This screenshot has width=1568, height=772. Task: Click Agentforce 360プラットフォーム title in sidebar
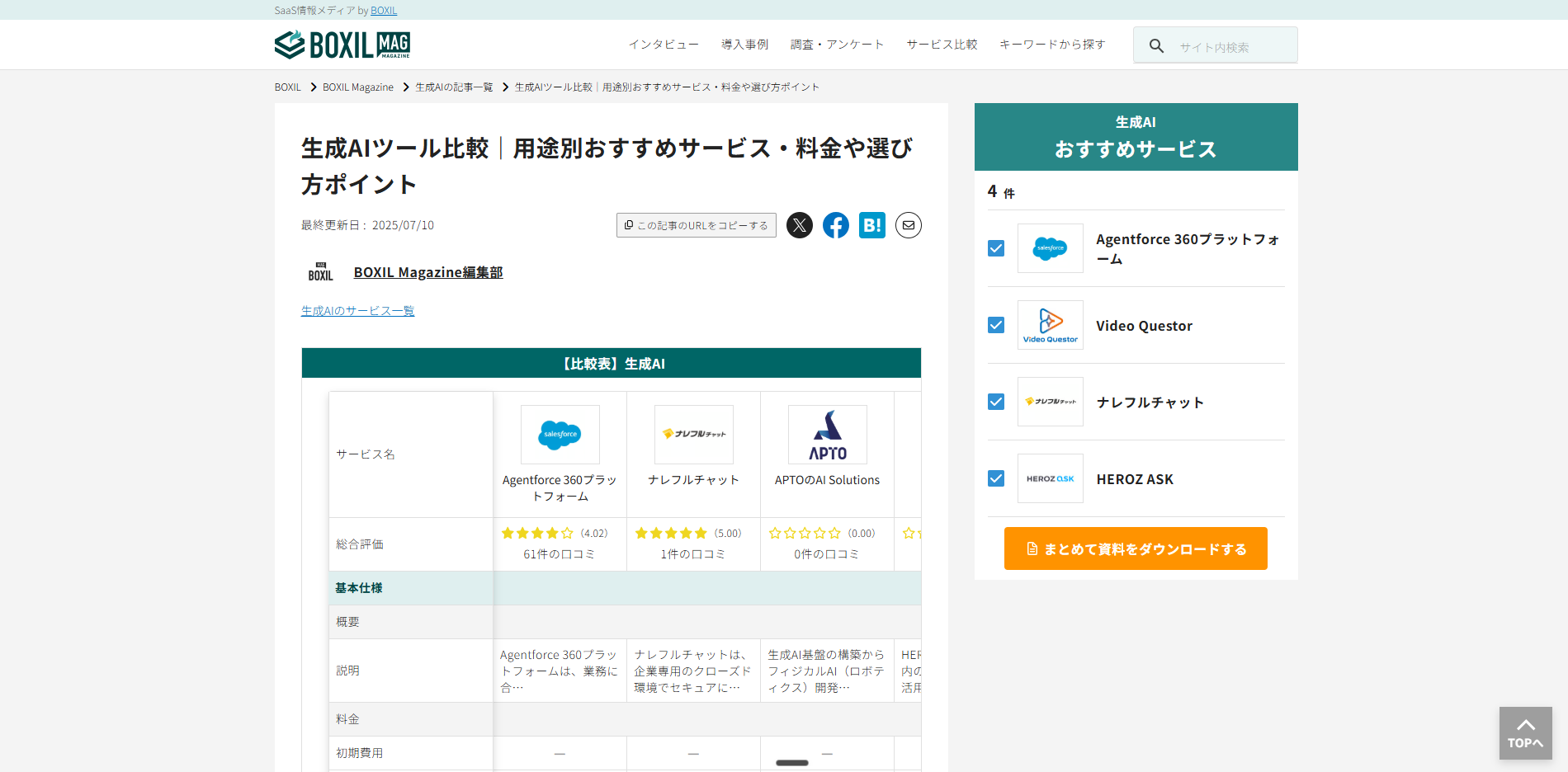(1188, 248)
